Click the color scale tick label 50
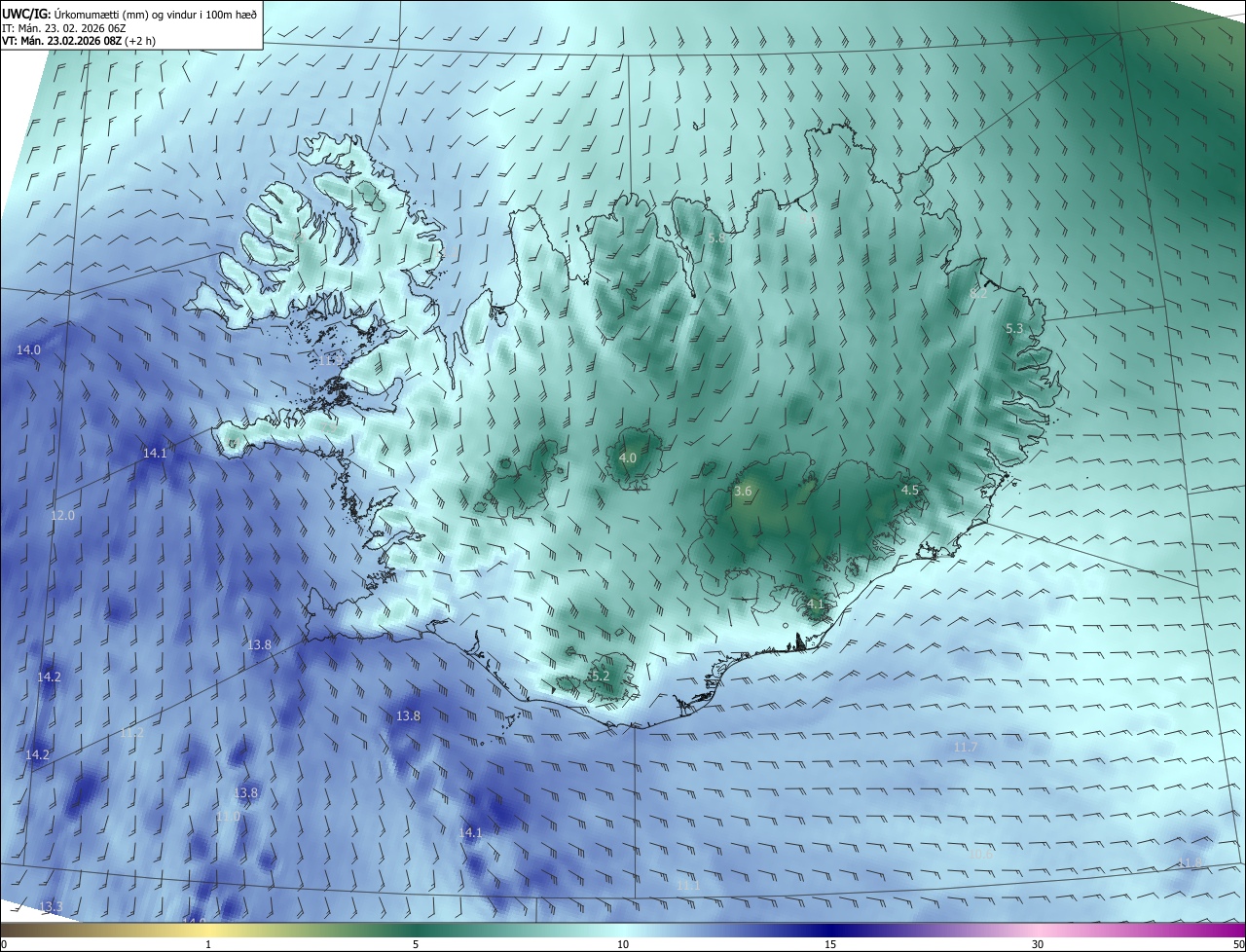The width and height of the screenshot is (1246, 952). point(1238,944)
